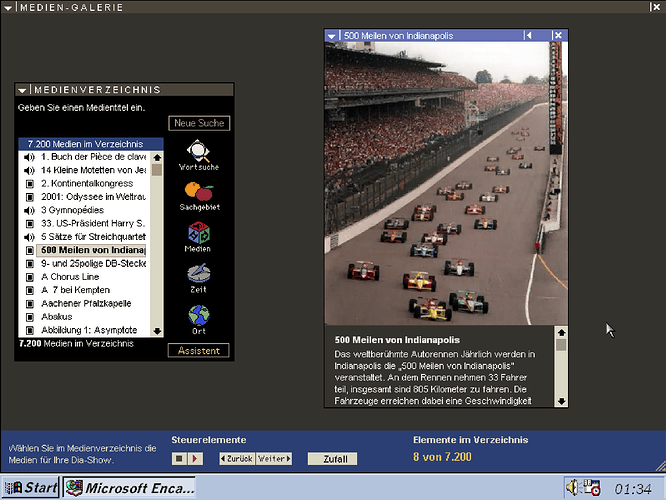This screenshot has height=500, width=666.
Task: Click the Zufall random button
Action: tap(332, 459)
